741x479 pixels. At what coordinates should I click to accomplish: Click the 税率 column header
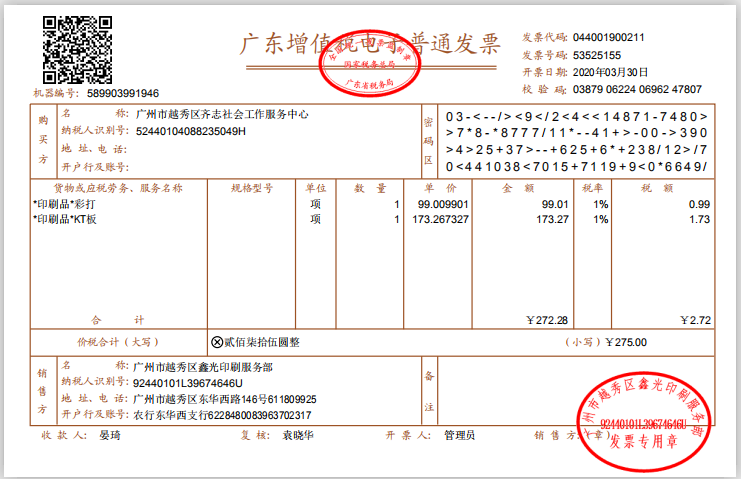[x=592, y=188]
